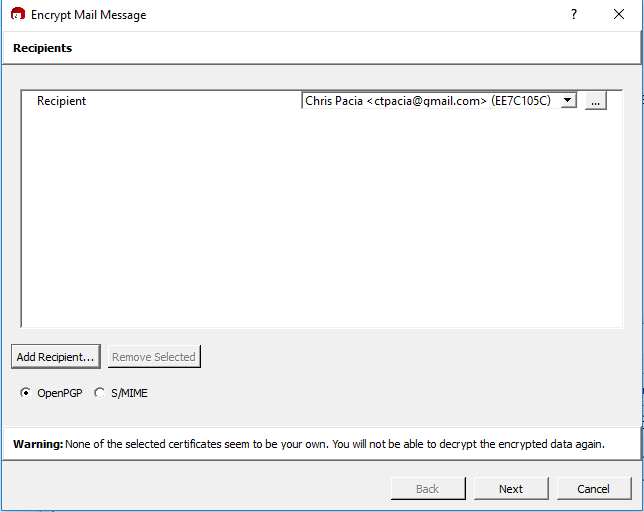
Task: Go back with the Back button
Action: coord(427,489)
